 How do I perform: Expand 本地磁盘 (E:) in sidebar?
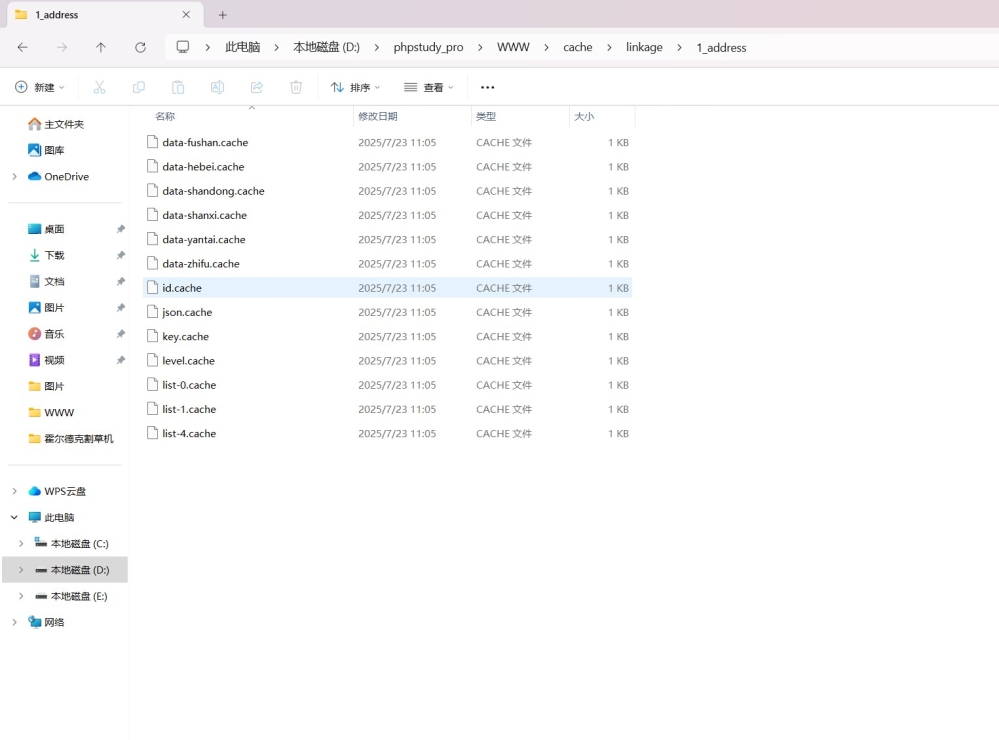[20, 596]
